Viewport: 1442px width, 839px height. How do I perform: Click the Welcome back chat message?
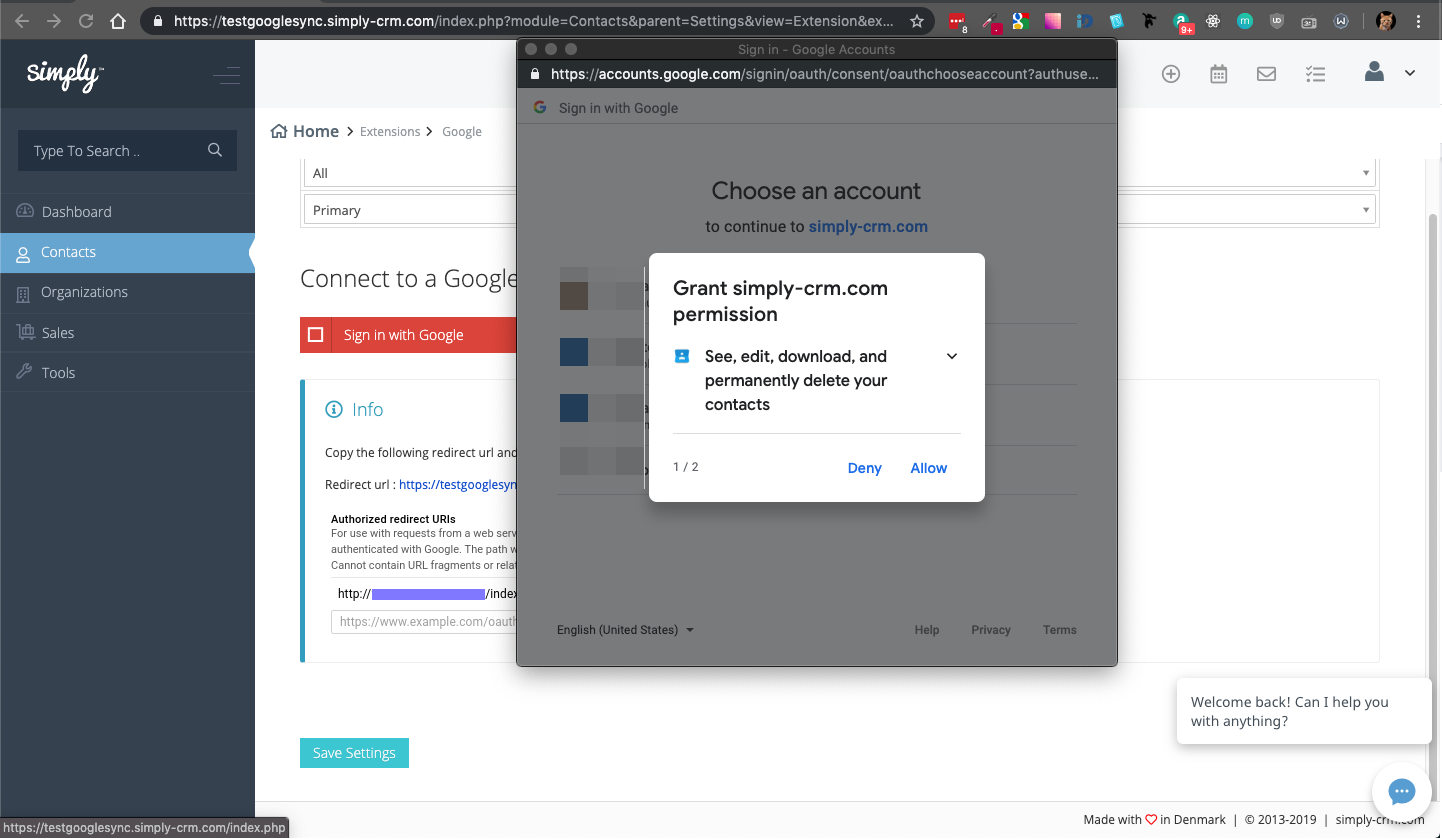[x=1304, y=711]
